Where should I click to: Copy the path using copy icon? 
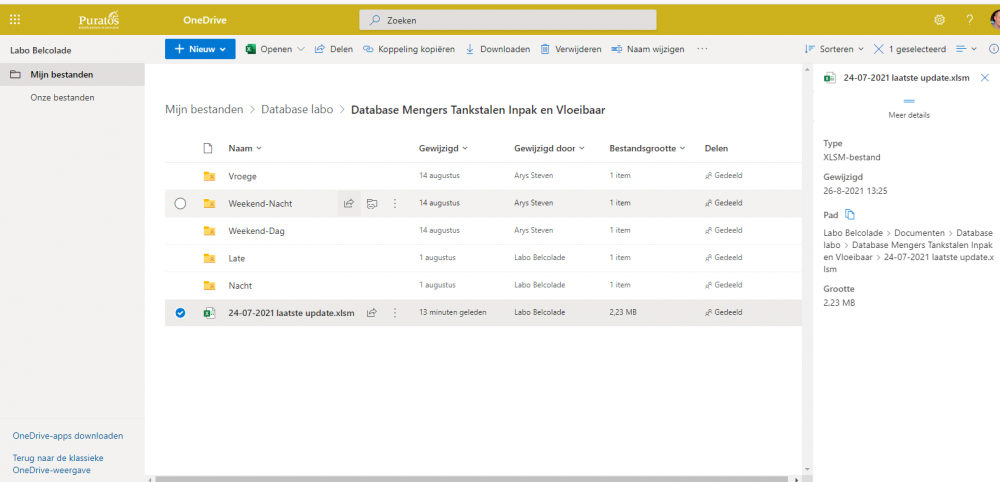[x=850, y=214]
